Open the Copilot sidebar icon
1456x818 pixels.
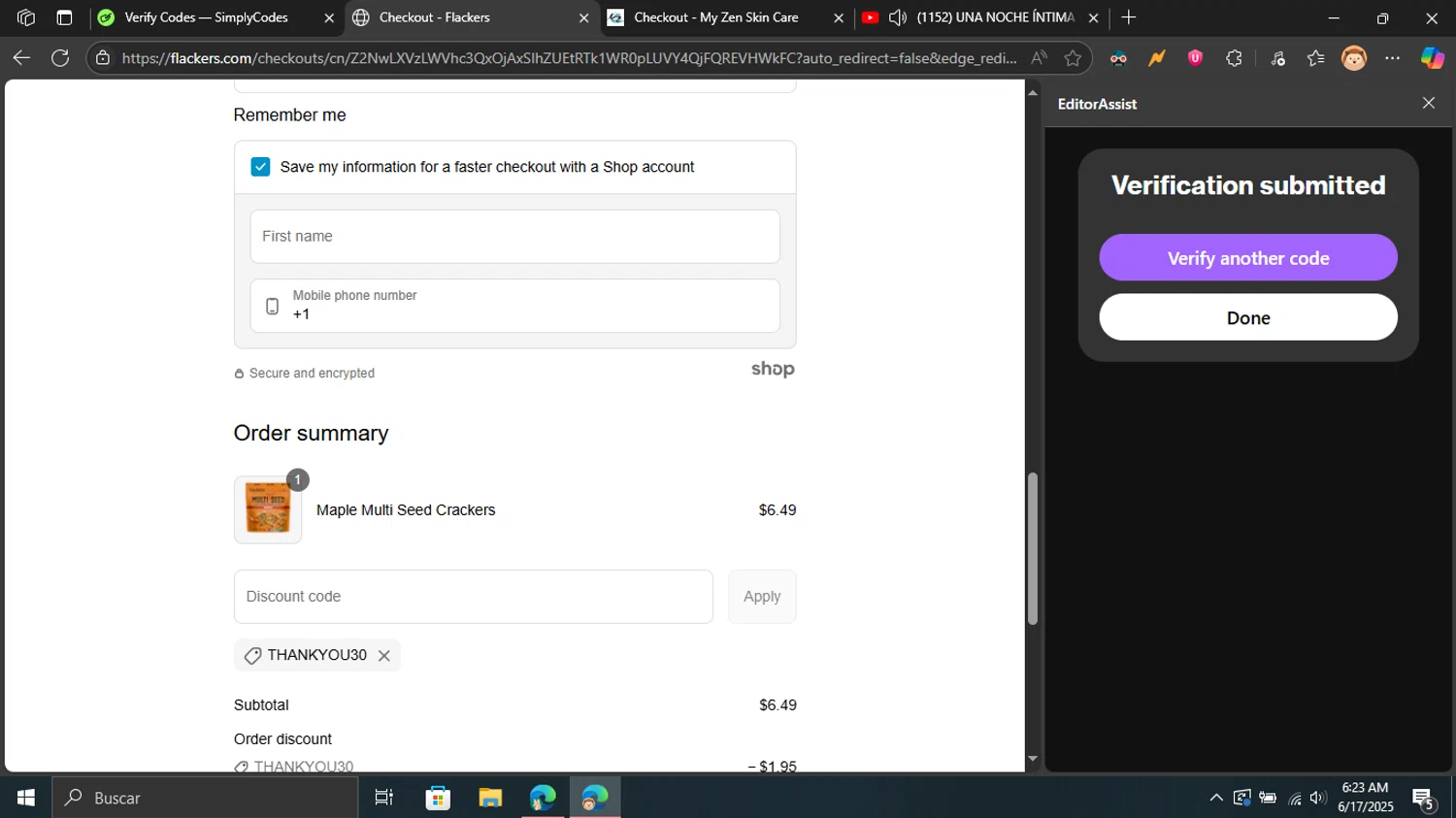click(1433, 58)
